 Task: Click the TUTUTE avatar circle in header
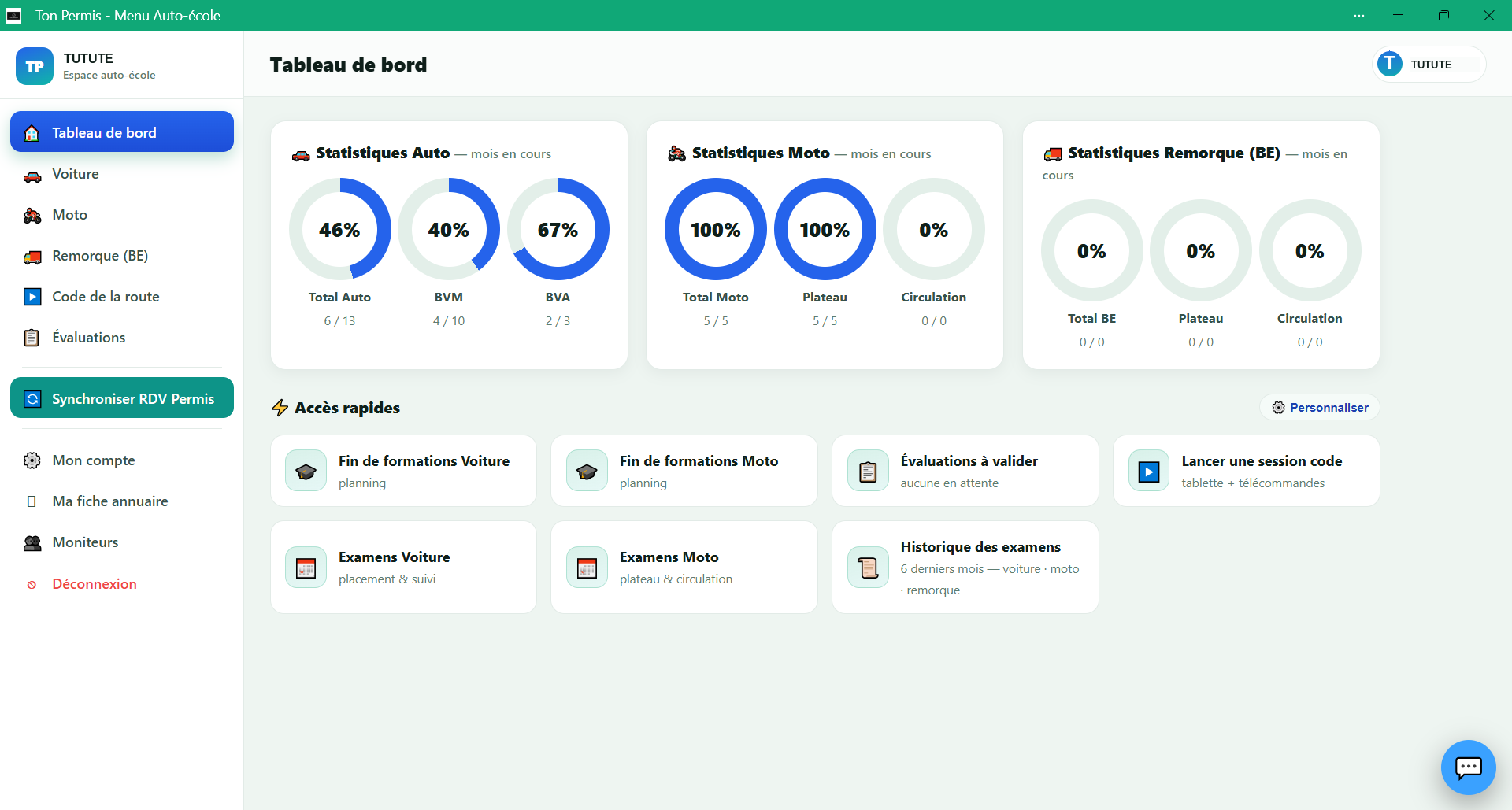(x=1389, y=64)
